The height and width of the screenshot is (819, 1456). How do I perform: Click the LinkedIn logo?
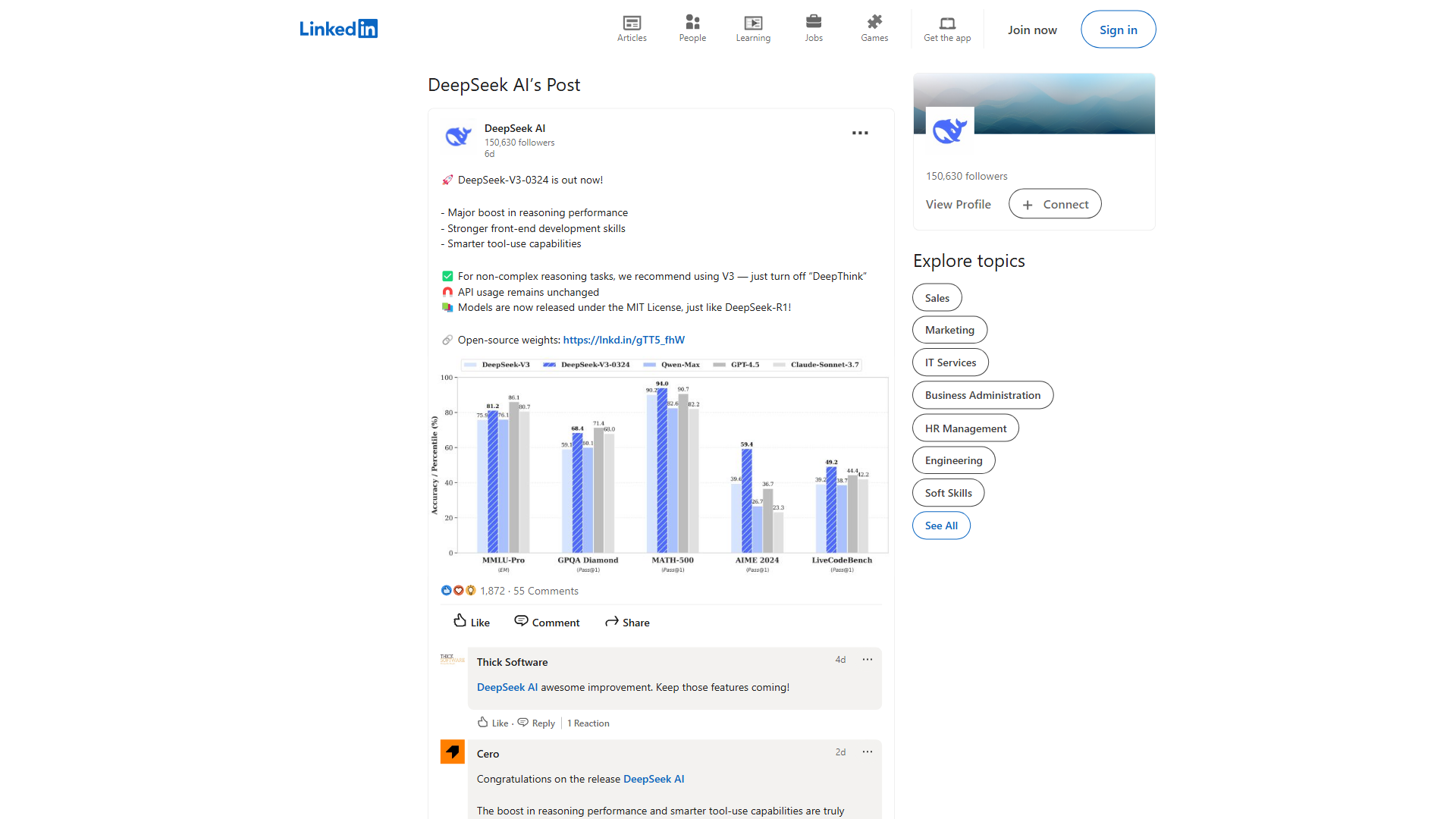[338, 29]
